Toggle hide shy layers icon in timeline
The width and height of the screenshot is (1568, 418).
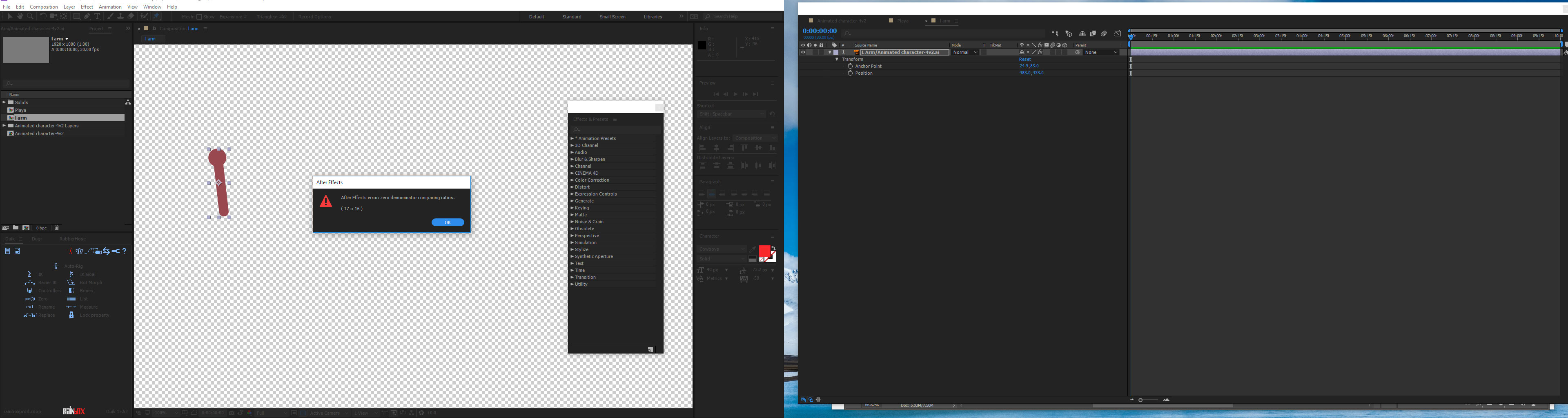(1082, 33)
